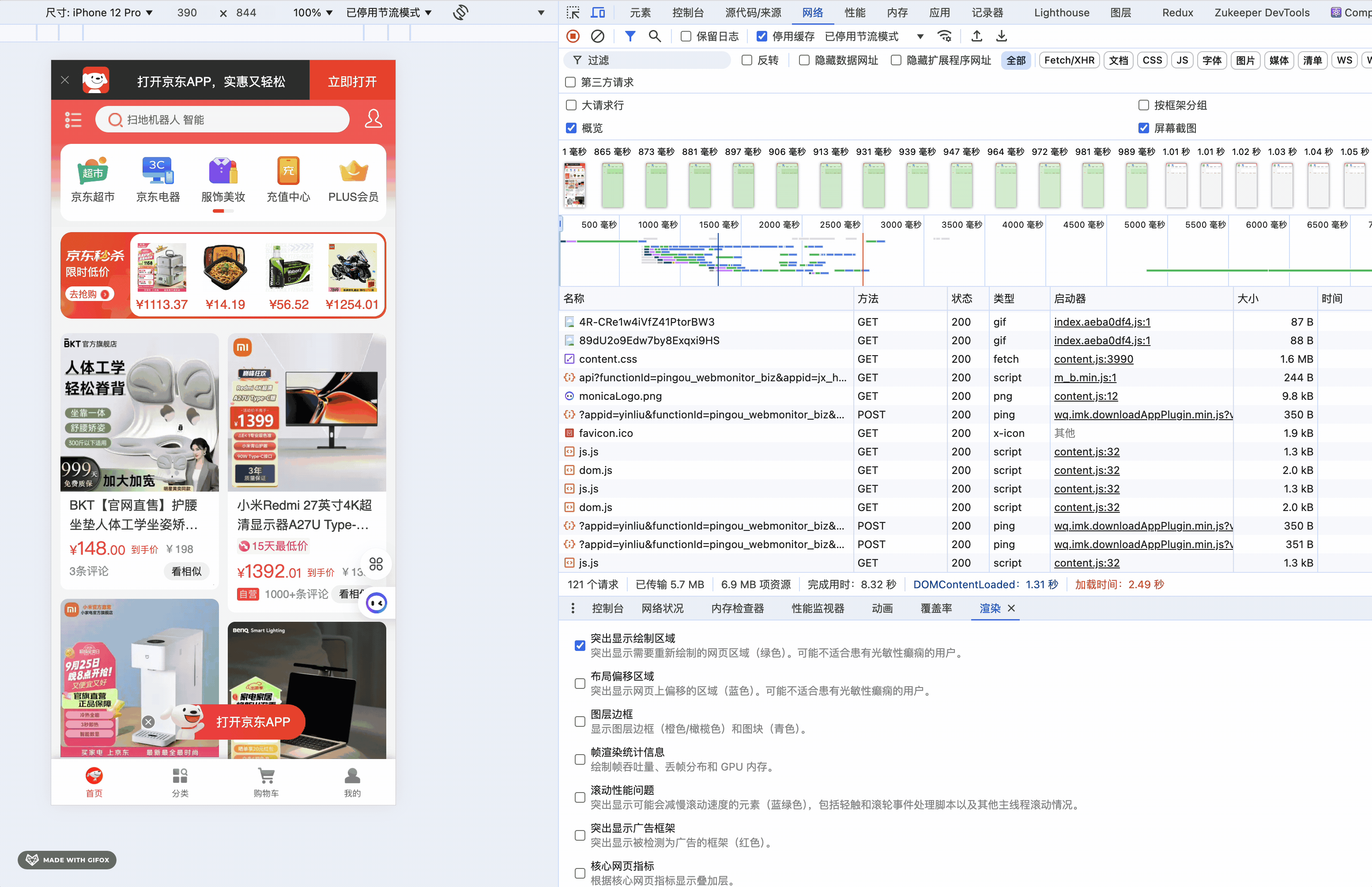Click the stop recording network log icon

tap(573, 36)
